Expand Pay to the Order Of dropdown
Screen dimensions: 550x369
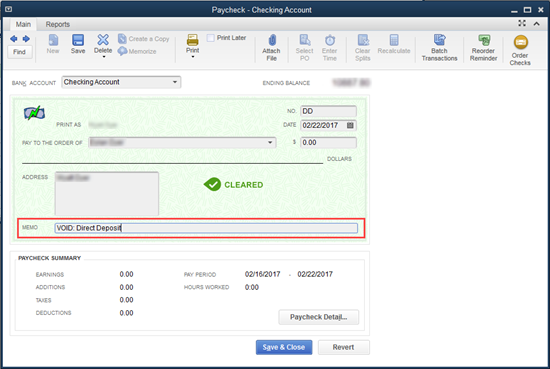pyautogui.click(x=270, y=142)
